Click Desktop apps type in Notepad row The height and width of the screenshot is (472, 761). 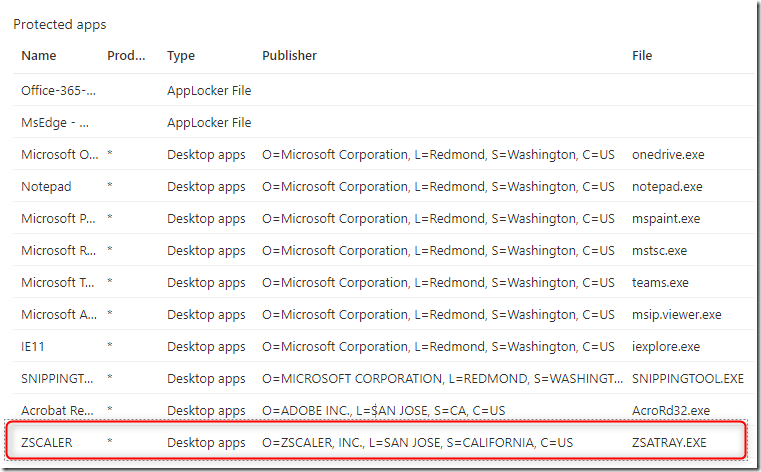[x=206, y=187]
